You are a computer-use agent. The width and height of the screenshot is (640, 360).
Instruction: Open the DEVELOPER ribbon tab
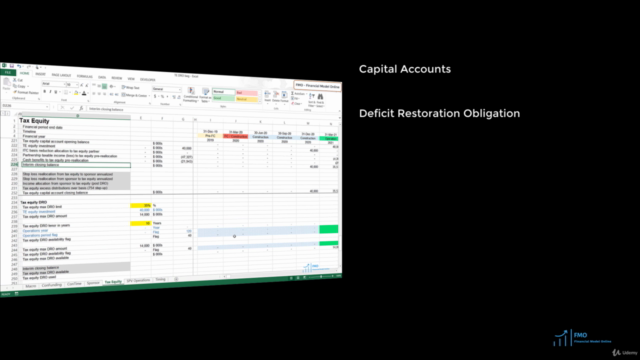tap(148, 79)
